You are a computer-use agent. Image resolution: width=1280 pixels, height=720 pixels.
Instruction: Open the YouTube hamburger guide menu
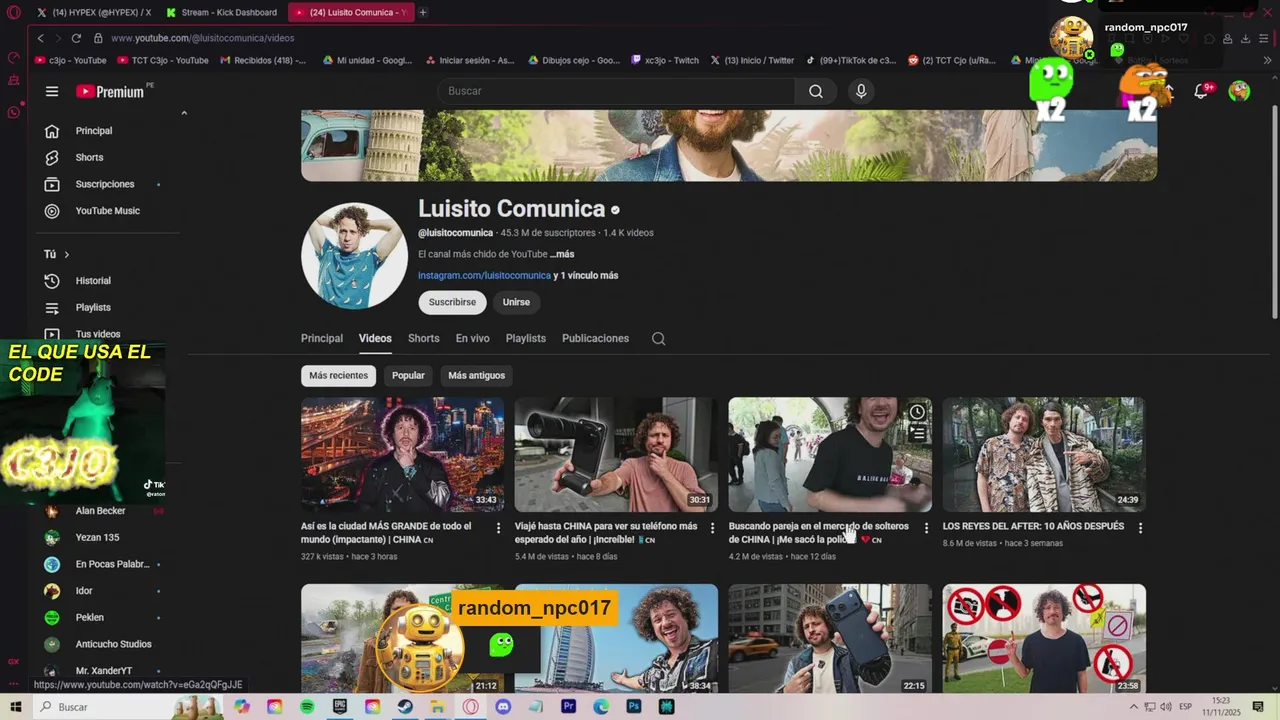click(52, 91)
